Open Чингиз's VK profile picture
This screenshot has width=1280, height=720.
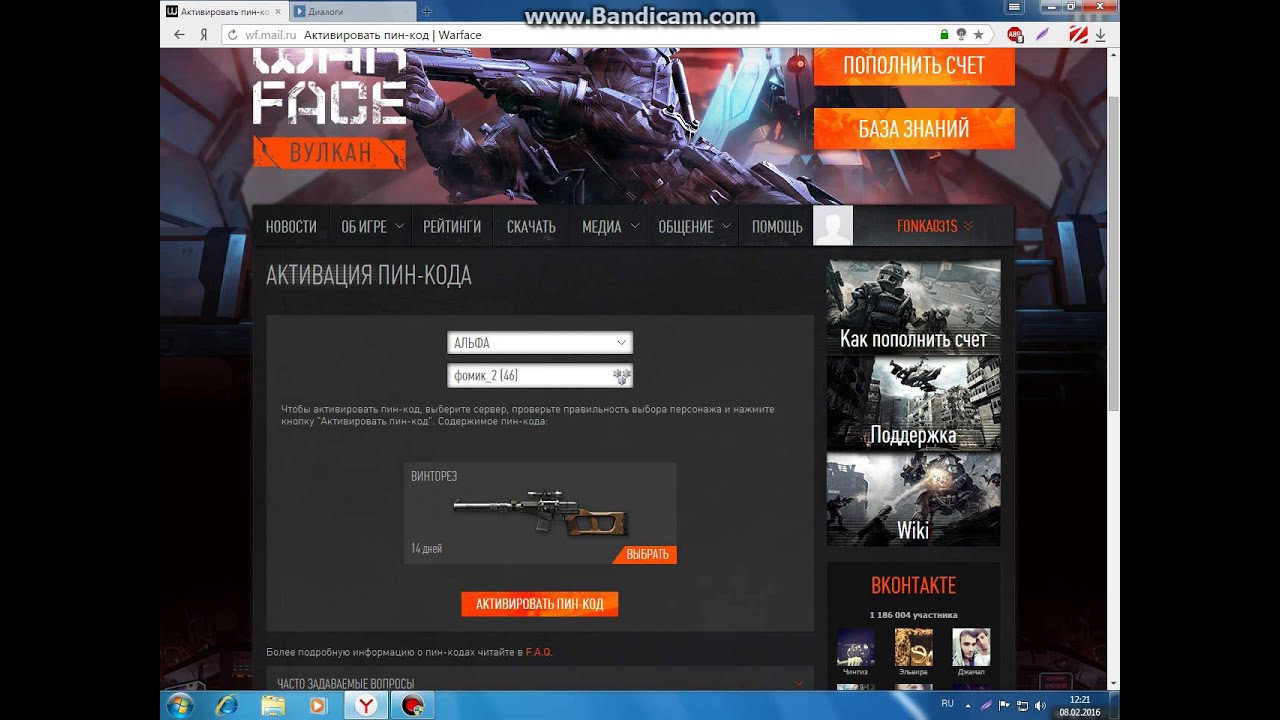click(856, 647)
